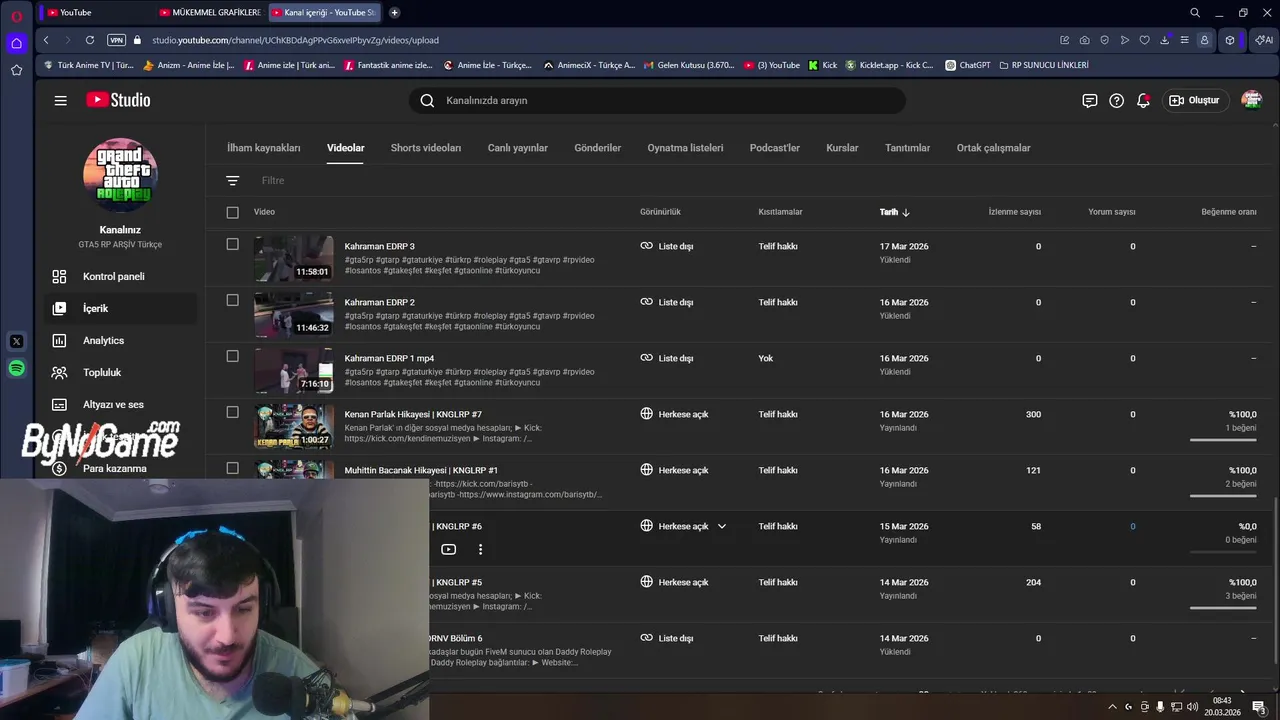Open the Kahraman EDRP 2 video thumbnail

coord(294,314)
